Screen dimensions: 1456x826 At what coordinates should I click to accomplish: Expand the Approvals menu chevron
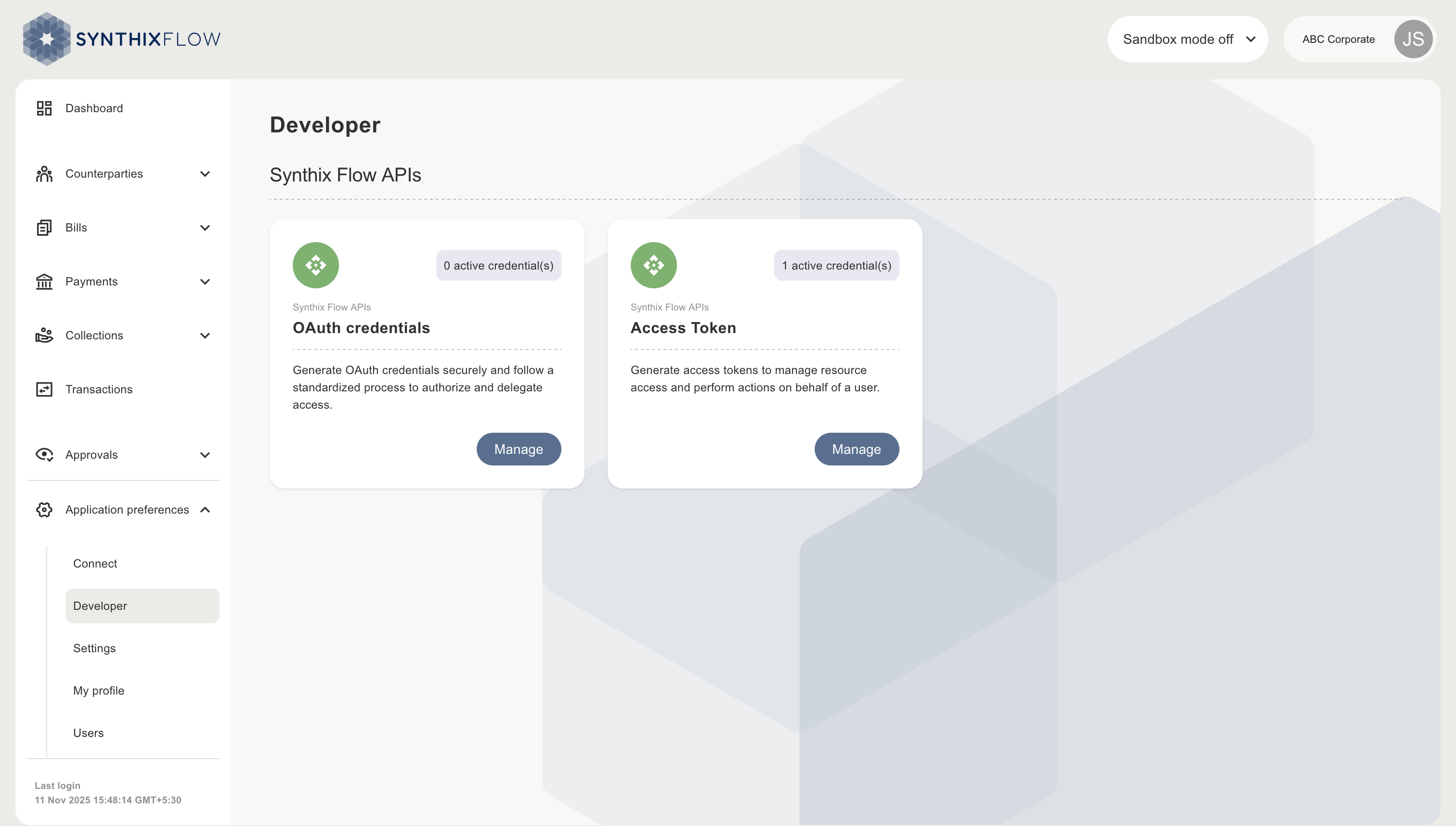(x=206, y=454)
